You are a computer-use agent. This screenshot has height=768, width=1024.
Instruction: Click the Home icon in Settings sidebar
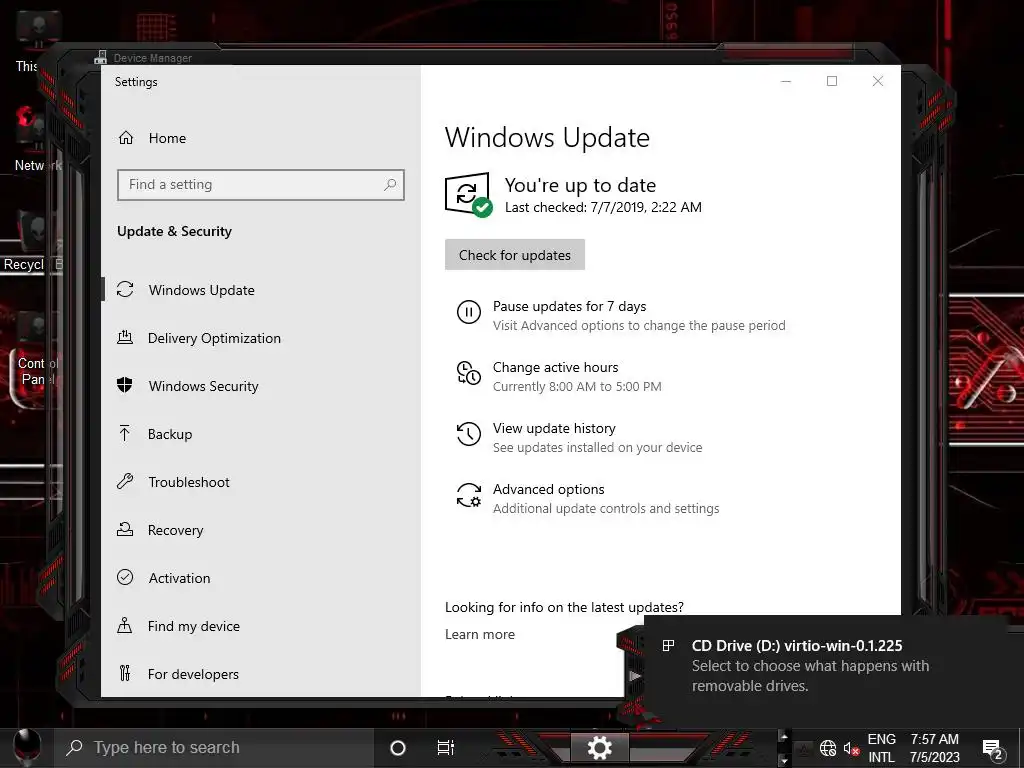[x=126, y=138]
